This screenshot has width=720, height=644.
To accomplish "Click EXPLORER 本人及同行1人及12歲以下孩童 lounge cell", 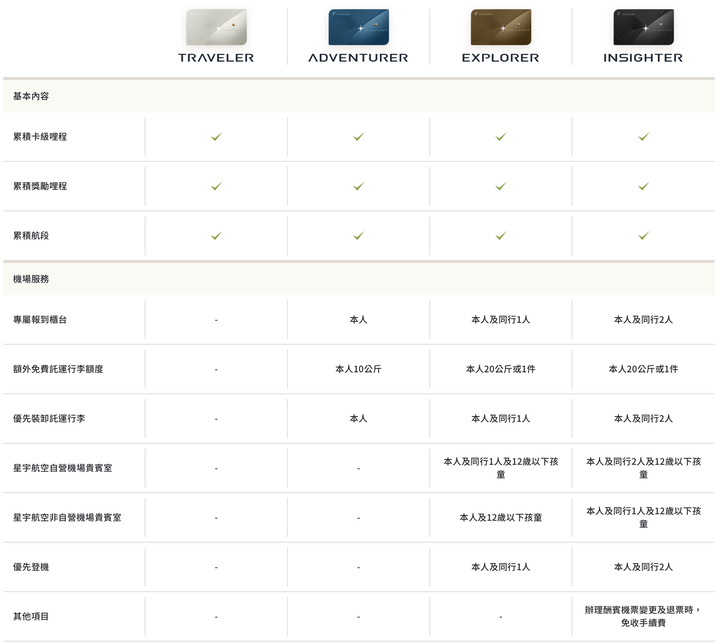I will point(501,468).
